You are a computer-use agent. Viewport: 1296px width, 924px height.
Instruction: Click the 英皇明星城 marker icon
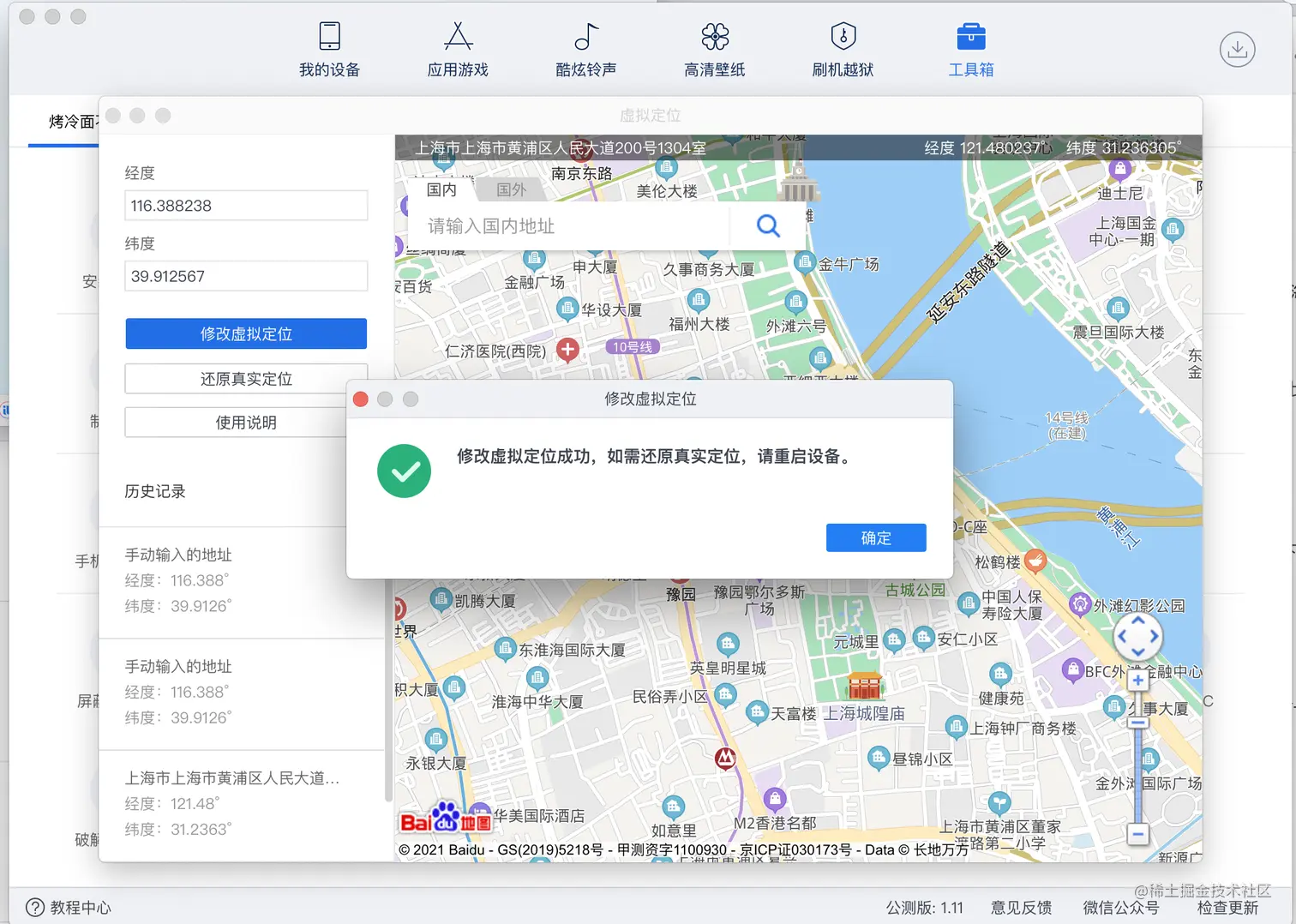728,644
